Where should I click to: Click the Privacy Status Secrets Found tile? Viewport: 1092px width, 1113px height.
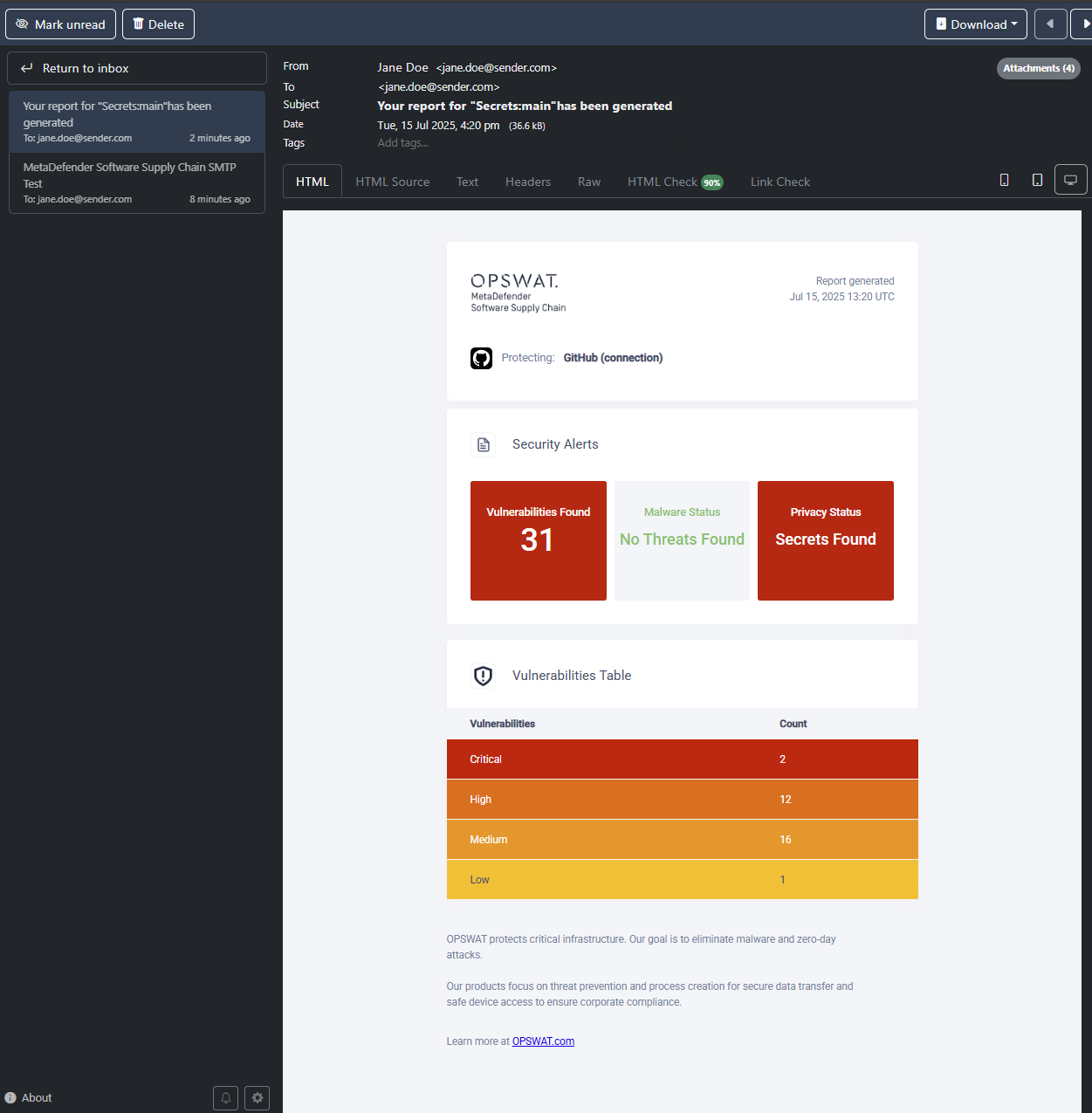(826, 540)
